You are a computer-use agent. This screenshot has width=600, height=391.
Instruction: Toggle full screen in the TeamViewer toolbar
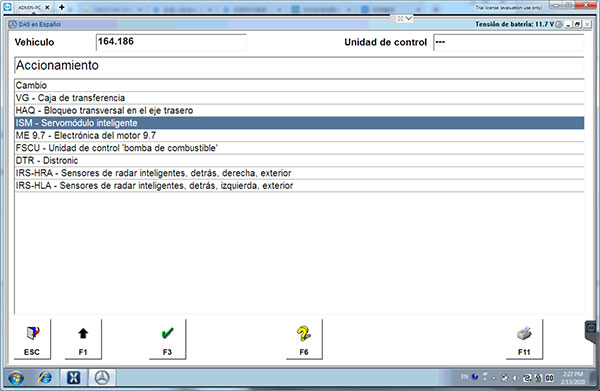click(400, 18)
